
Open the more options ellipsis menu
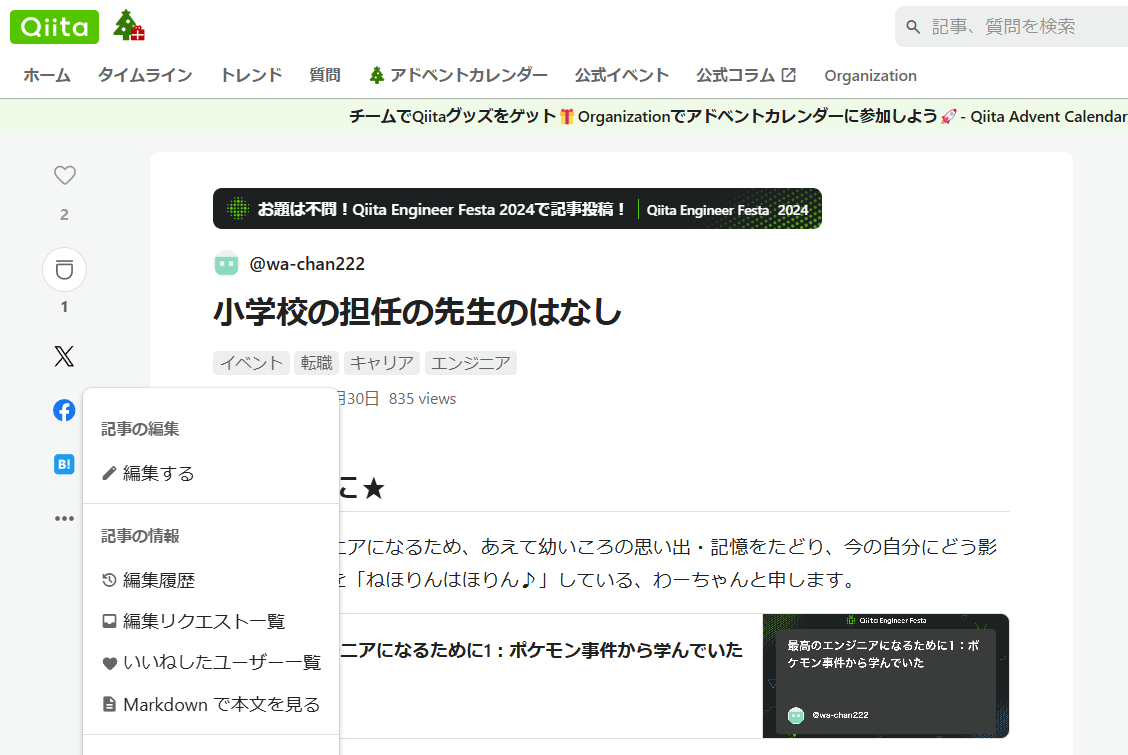click(64, 518)
